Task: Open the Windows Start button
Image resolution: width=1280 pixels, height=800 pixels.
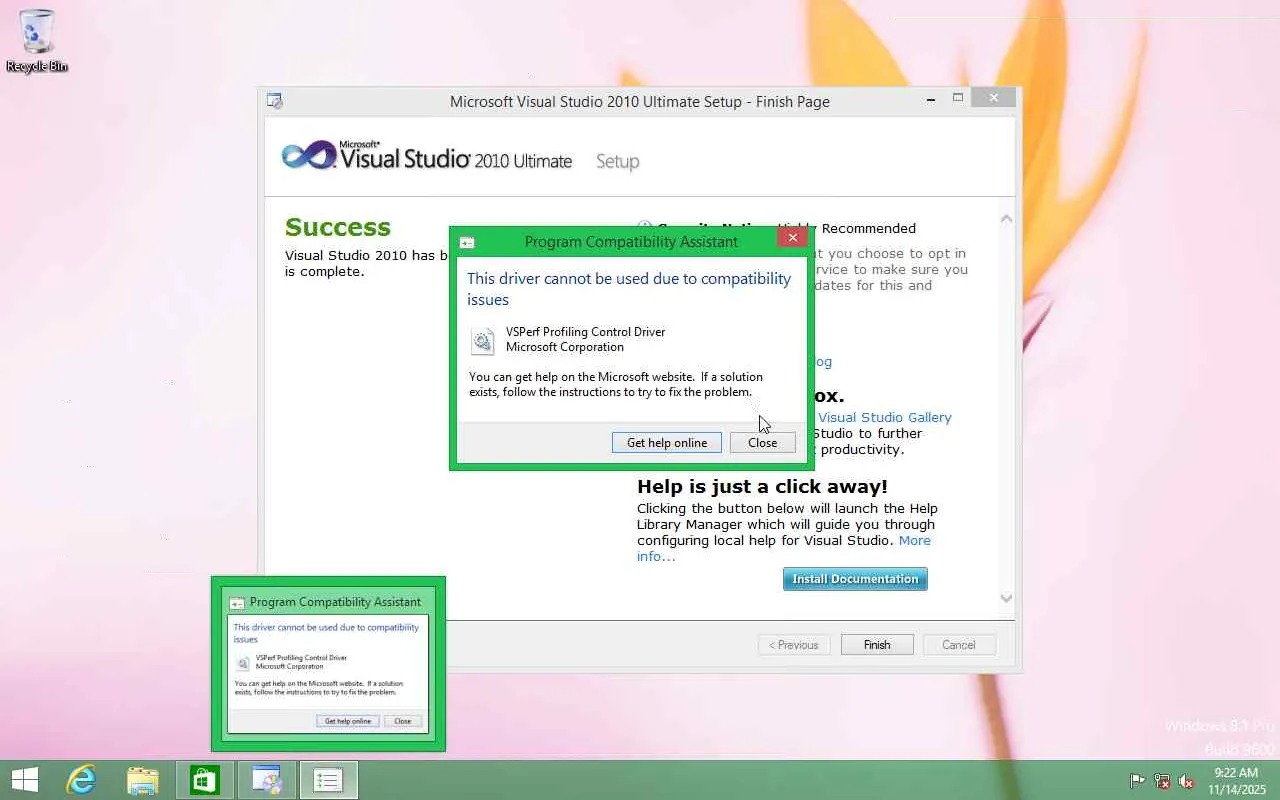Action: click(x=25, y=780)
